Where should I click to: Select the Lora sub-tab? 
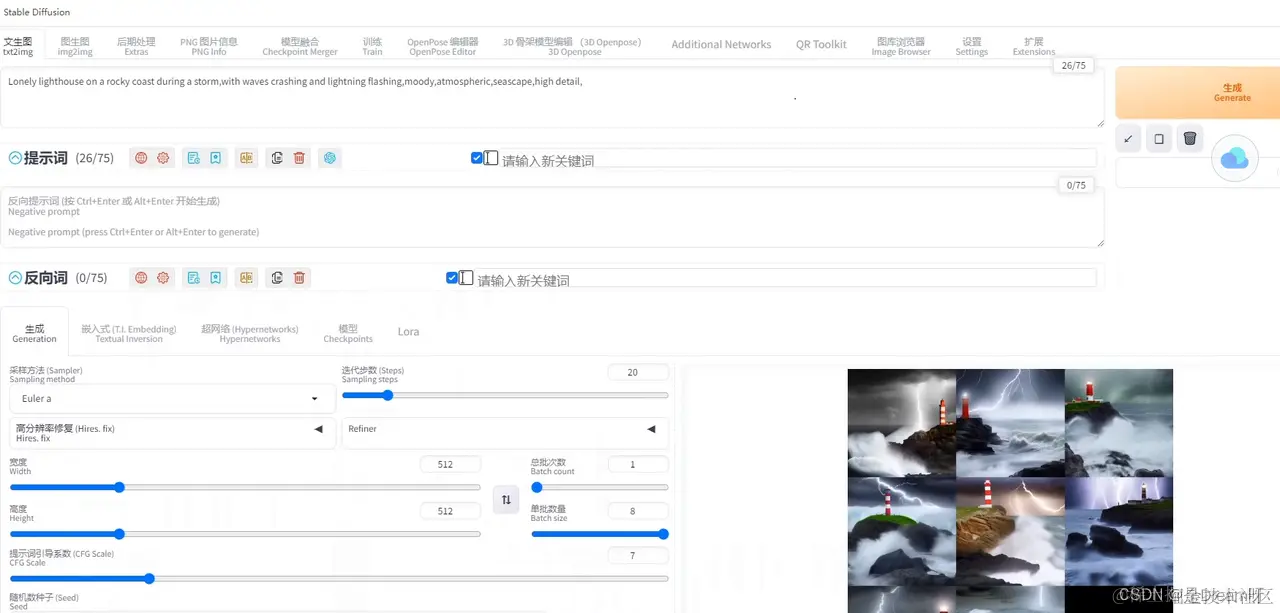click(x=408, y=332)
